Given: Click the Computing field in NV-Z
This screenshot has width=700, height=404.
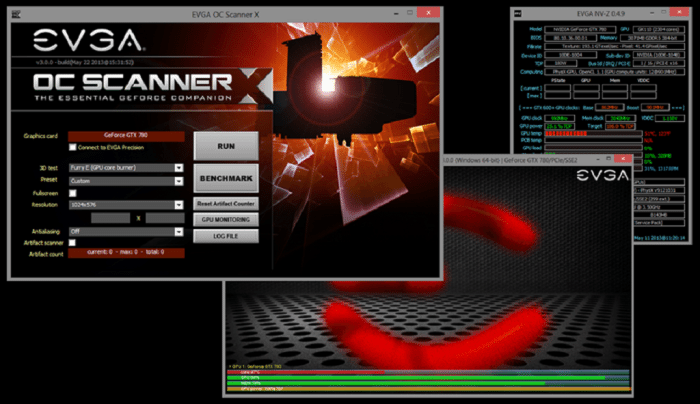Looking at the screenshot, I should (614, 71).
